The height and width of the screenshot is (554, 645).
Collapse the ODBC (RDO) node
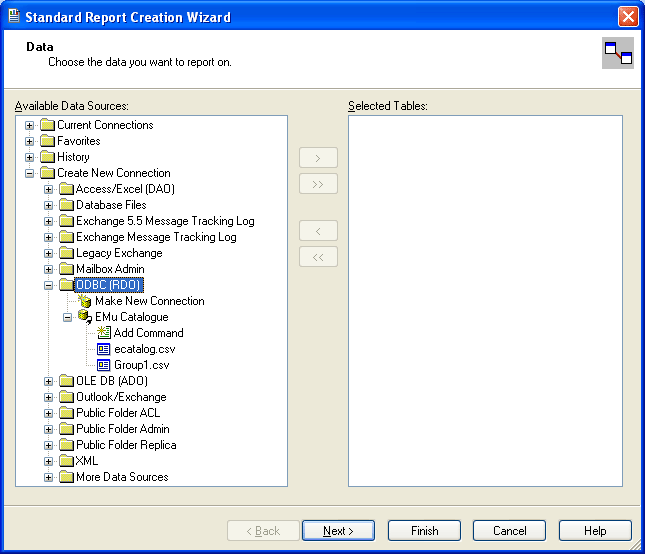49,285
